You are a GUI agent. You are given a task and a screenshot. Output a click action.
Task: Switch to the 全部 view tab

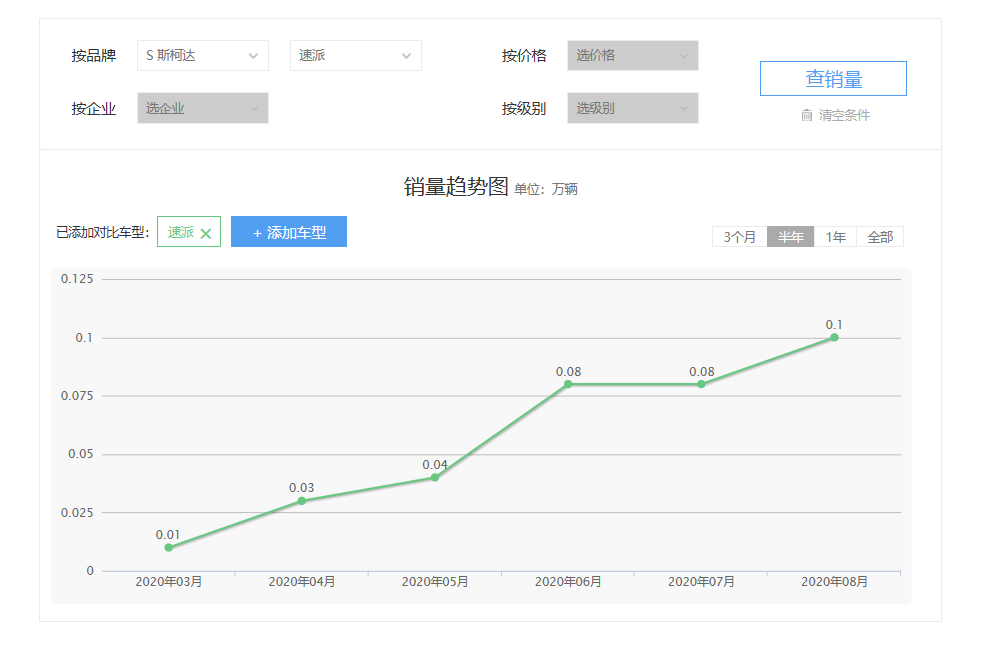[x=880, y=236]
